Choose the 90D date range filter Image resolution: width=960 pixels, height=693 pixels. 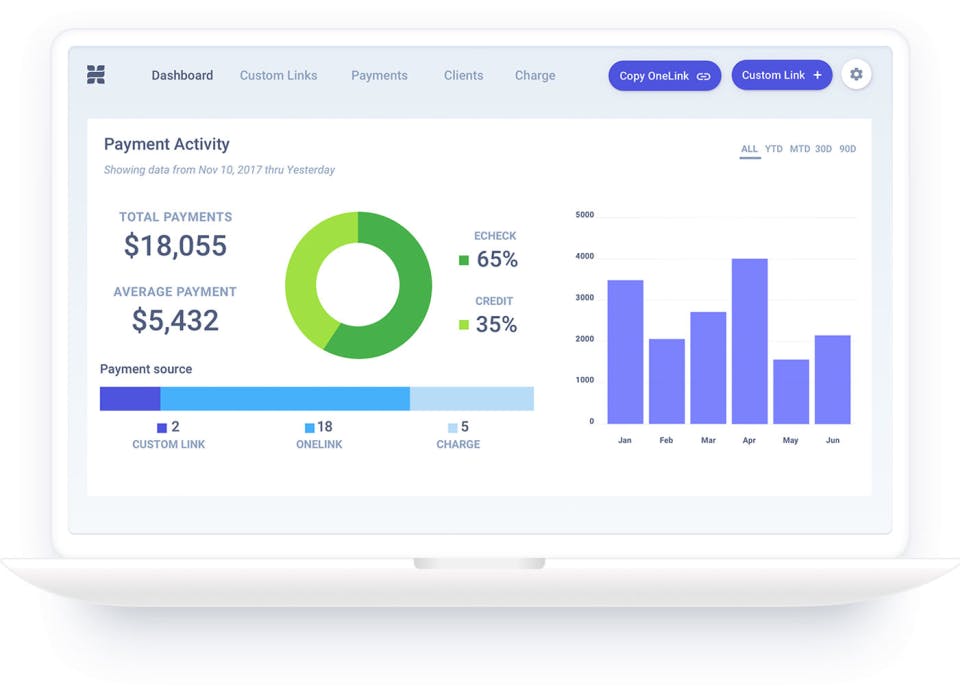click(848, 149)
